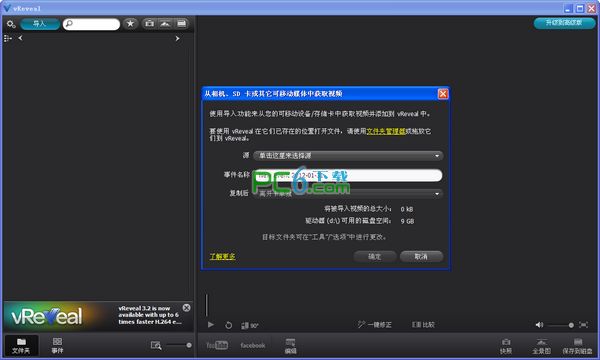Switch to the 文件夹 folders tab
Image resolution: width=600 pixels, height=360 pixels.
click(x=21, y=345)
